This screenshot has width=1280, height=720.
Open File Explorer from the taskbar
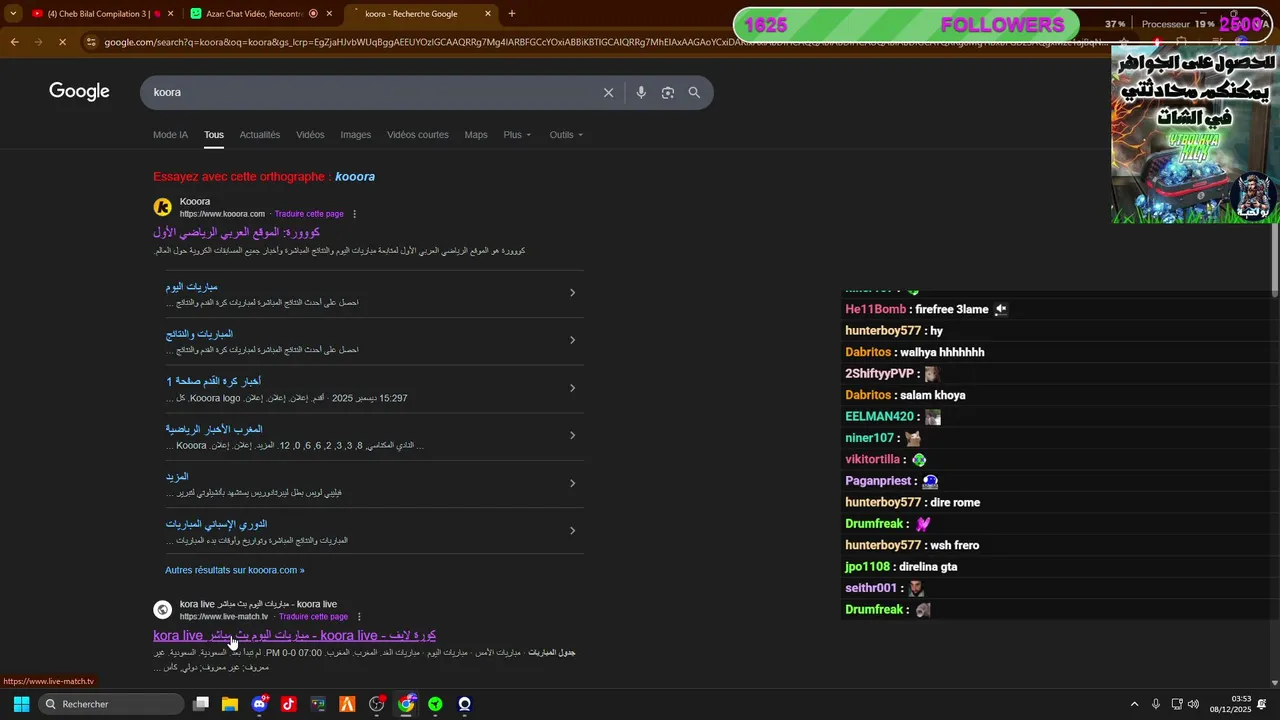230,704
